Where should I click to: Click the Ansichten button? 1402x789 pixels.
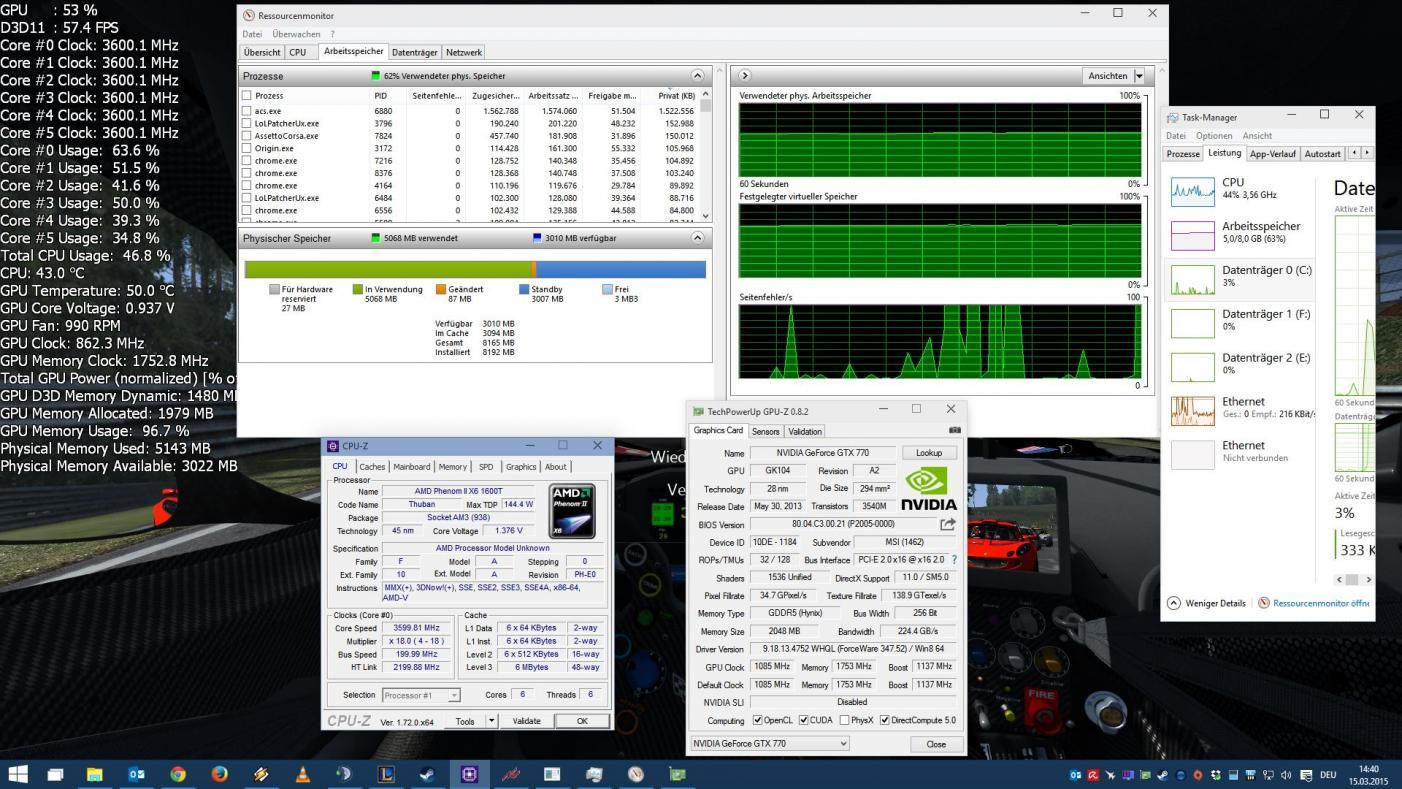pos(1108,76)
